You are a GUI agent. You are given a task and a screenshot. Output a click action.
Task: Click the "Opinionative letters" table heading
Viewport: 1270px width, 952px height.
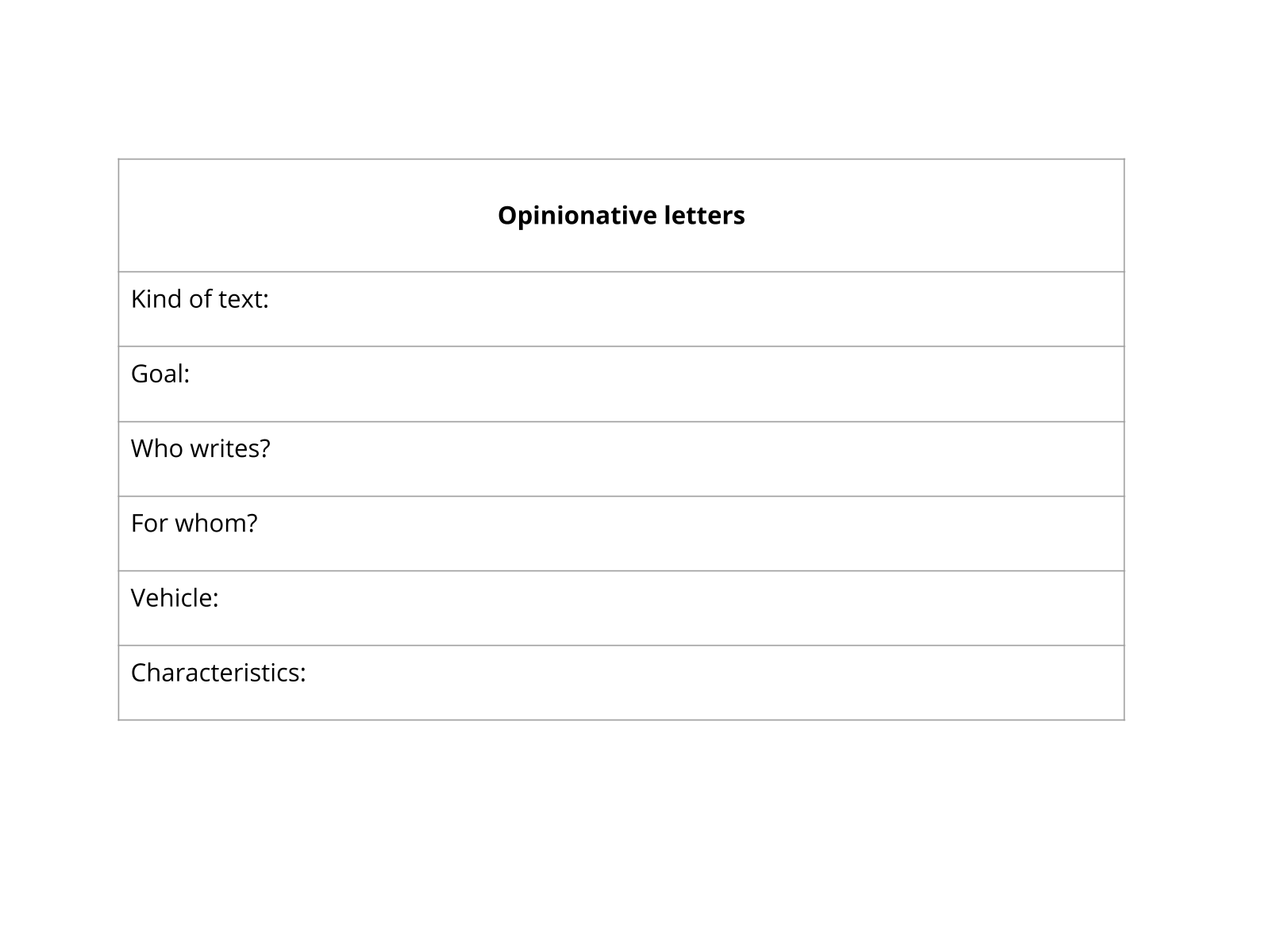coord(621,215)
